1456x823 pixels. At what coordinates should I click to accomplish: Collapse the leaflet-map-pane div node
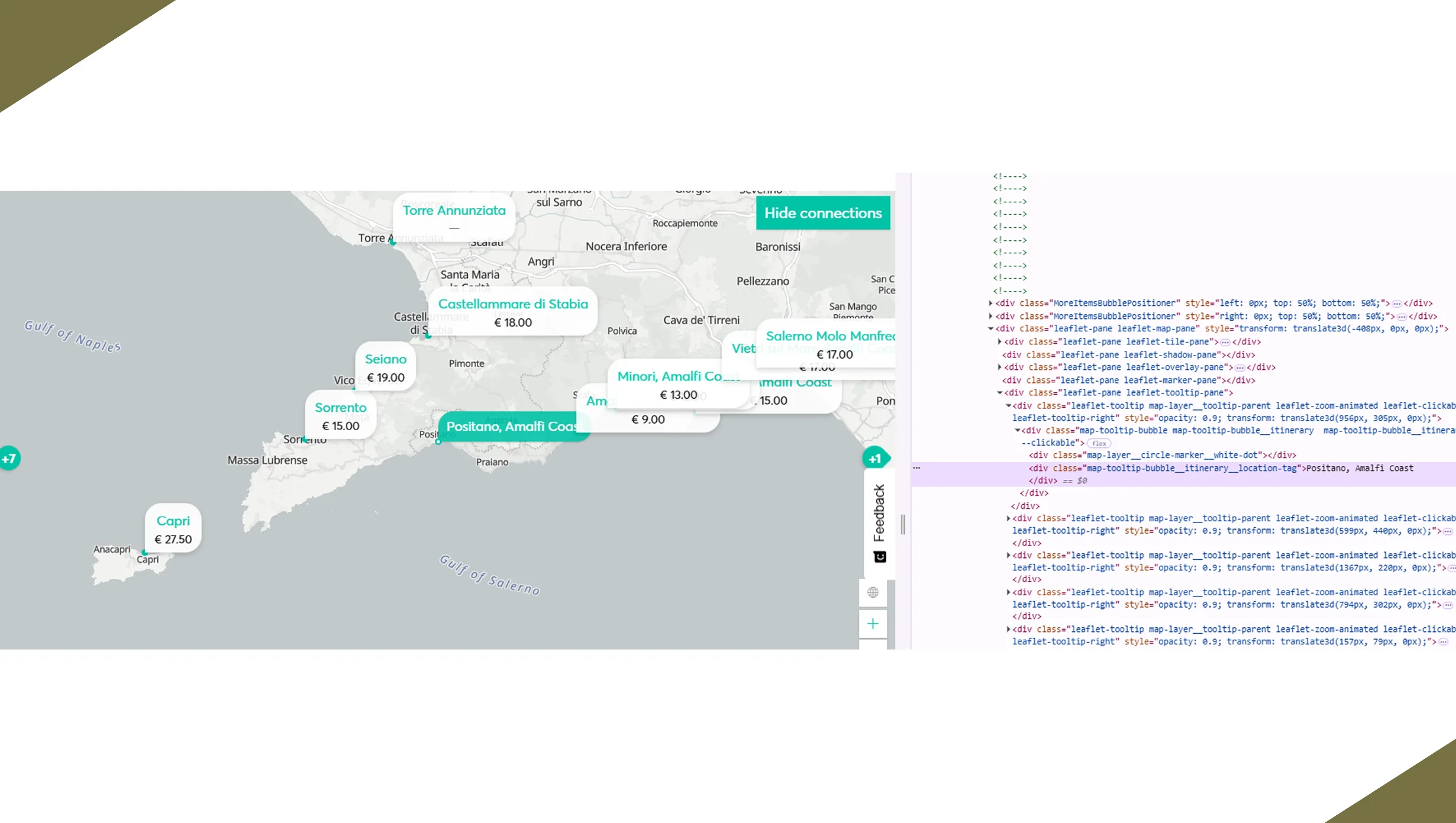(x=990, y=329)
